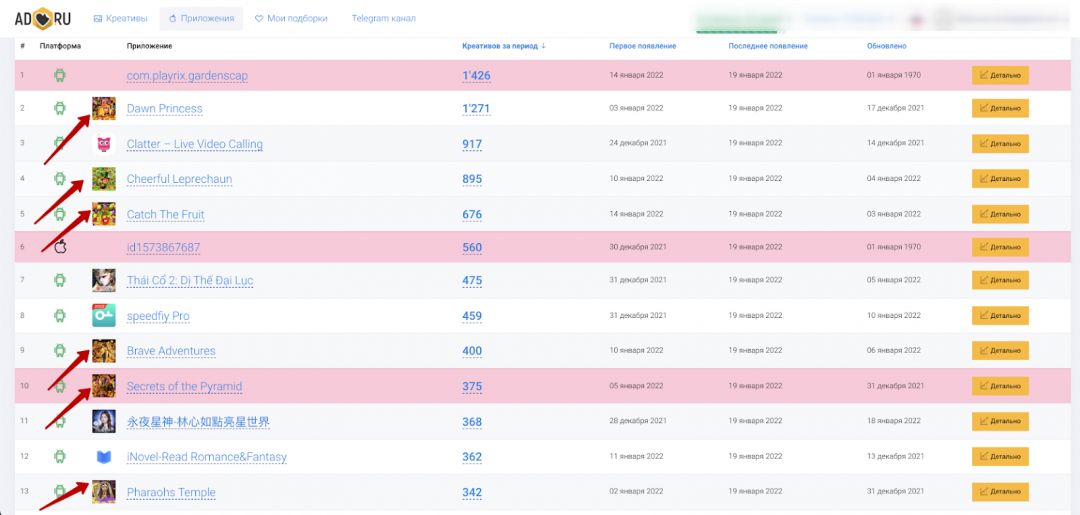Click the Cheerful Leprechaun app icon
Viewport: 1080px width, 515px height.
(x=104, y=179)
